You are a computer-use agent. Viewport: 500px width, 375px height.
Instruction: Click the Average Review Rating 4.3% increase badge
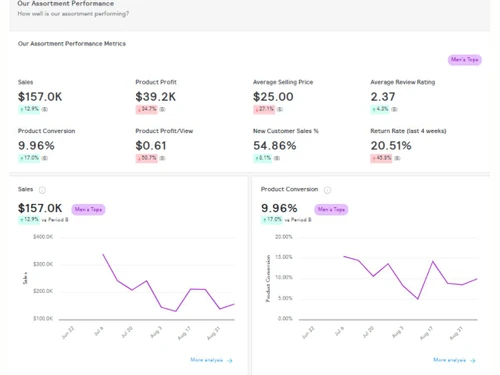pyautogui.click(x=380, y=109)
